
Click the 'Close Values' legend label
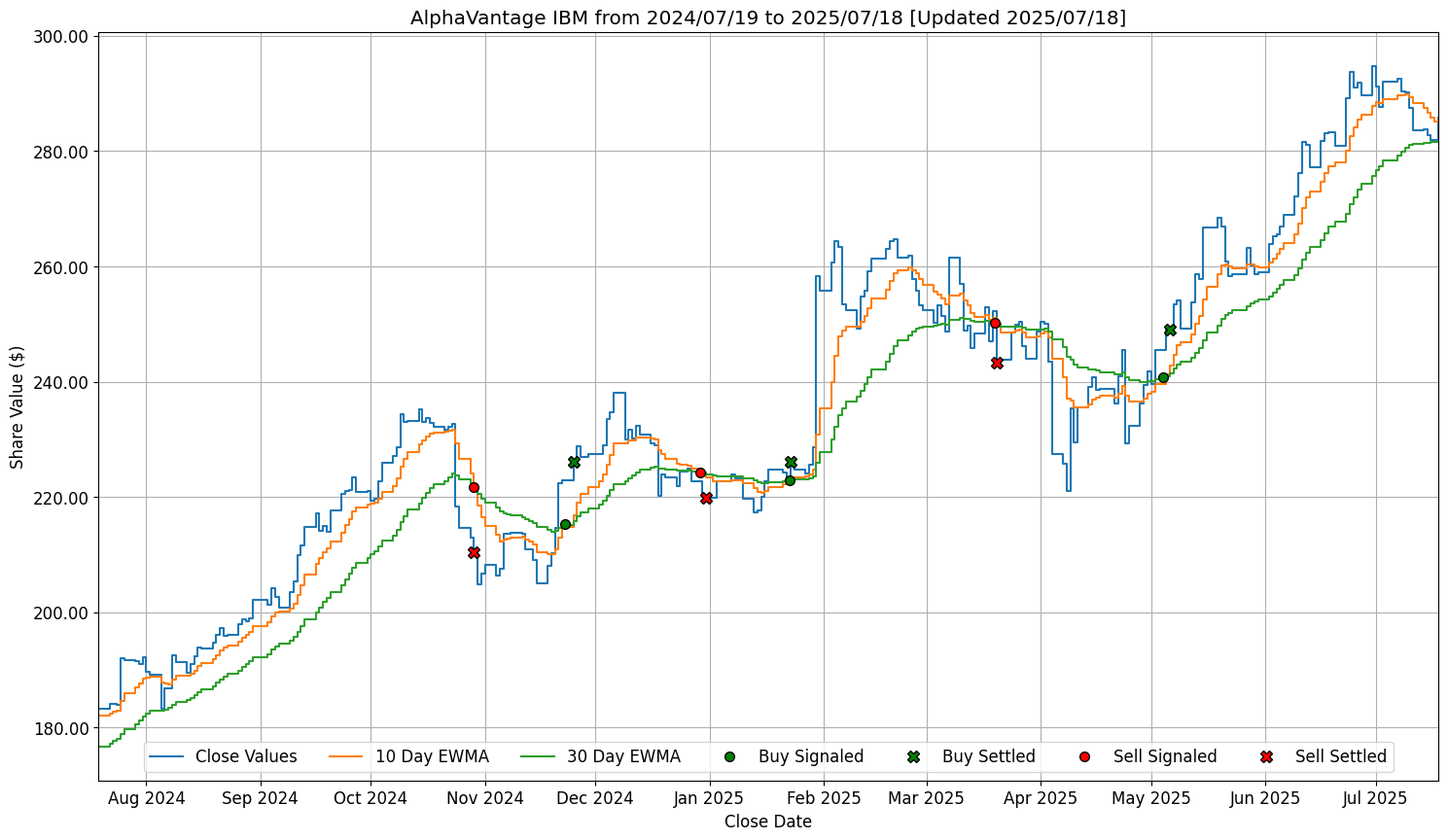[246, 756]
